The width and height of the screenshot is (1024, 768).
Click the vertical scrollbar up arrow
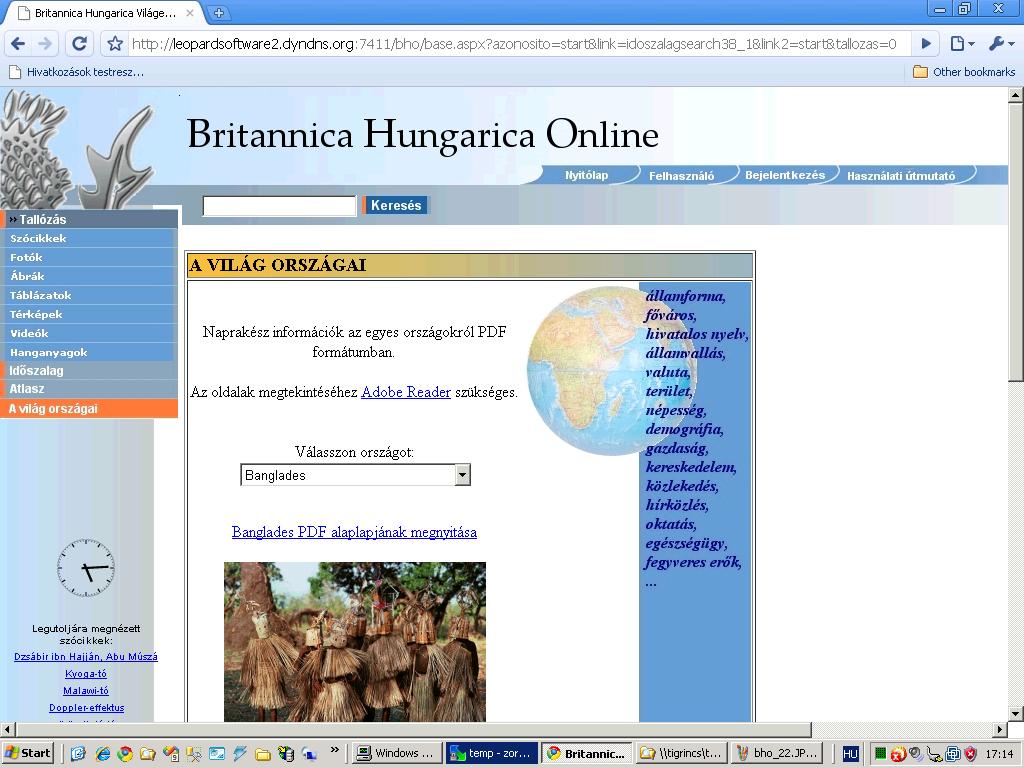pos(1016,95)
